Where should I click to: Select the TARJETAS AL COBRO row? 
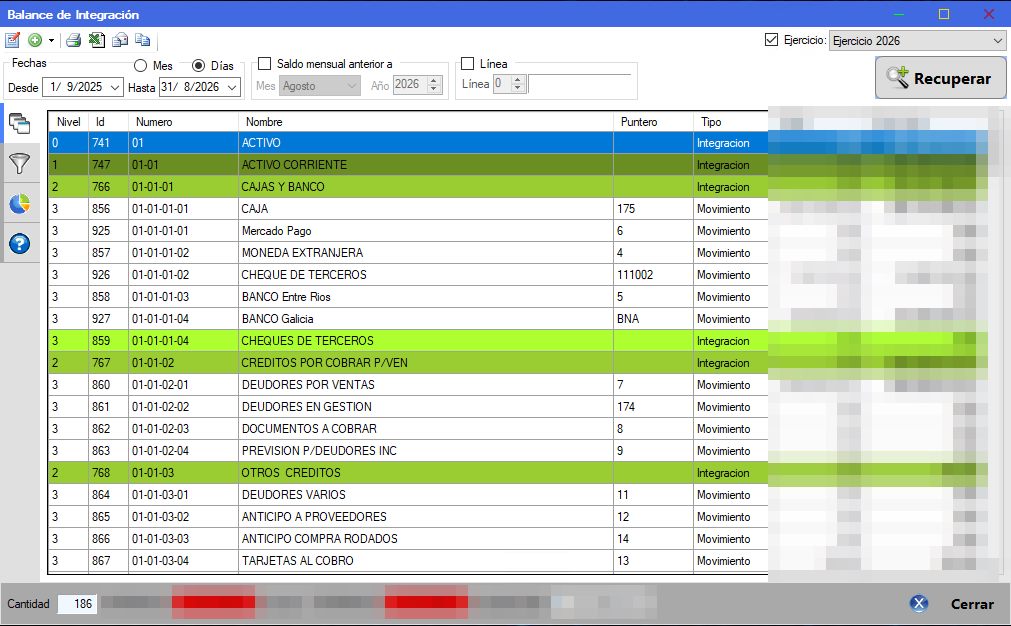point(408,560)
